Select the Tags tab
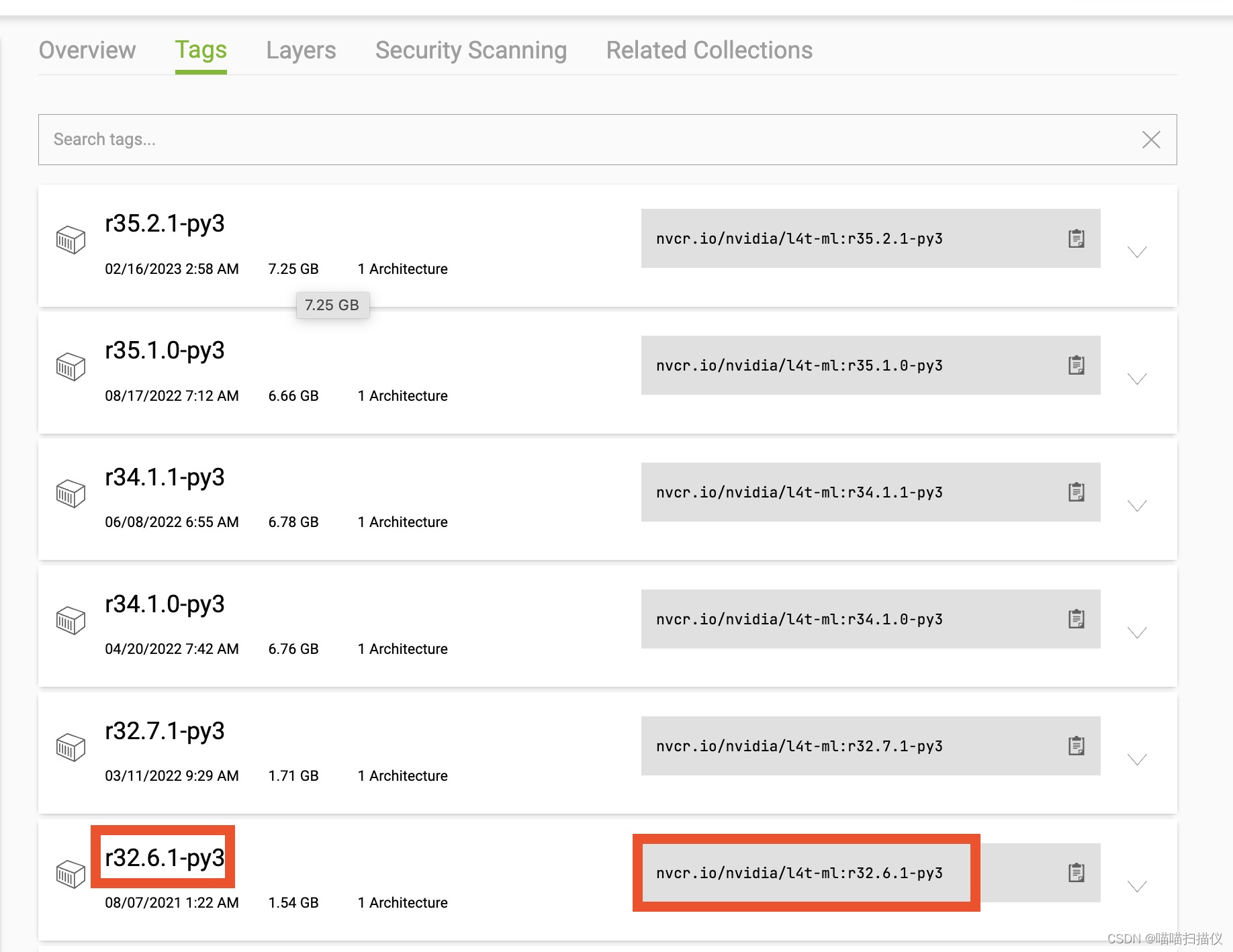 [201, 50]
